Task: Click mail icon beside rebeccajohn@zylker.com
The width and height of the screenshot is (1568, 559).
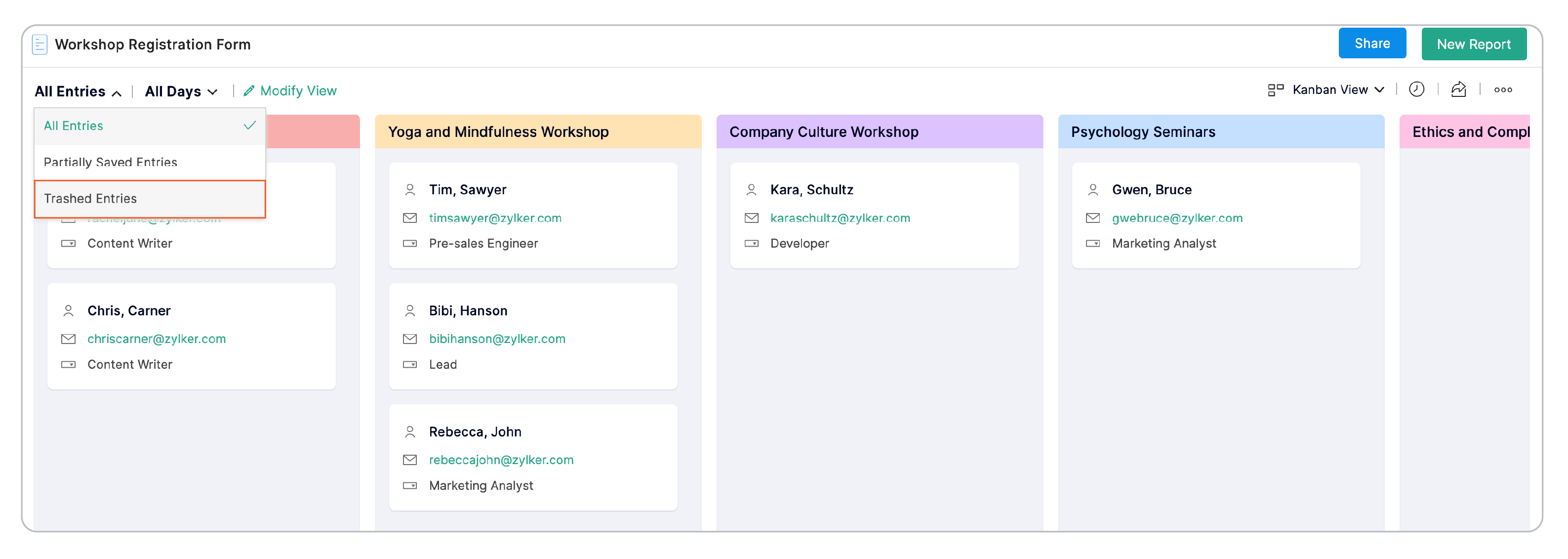Action: click(x=410, y=460)
